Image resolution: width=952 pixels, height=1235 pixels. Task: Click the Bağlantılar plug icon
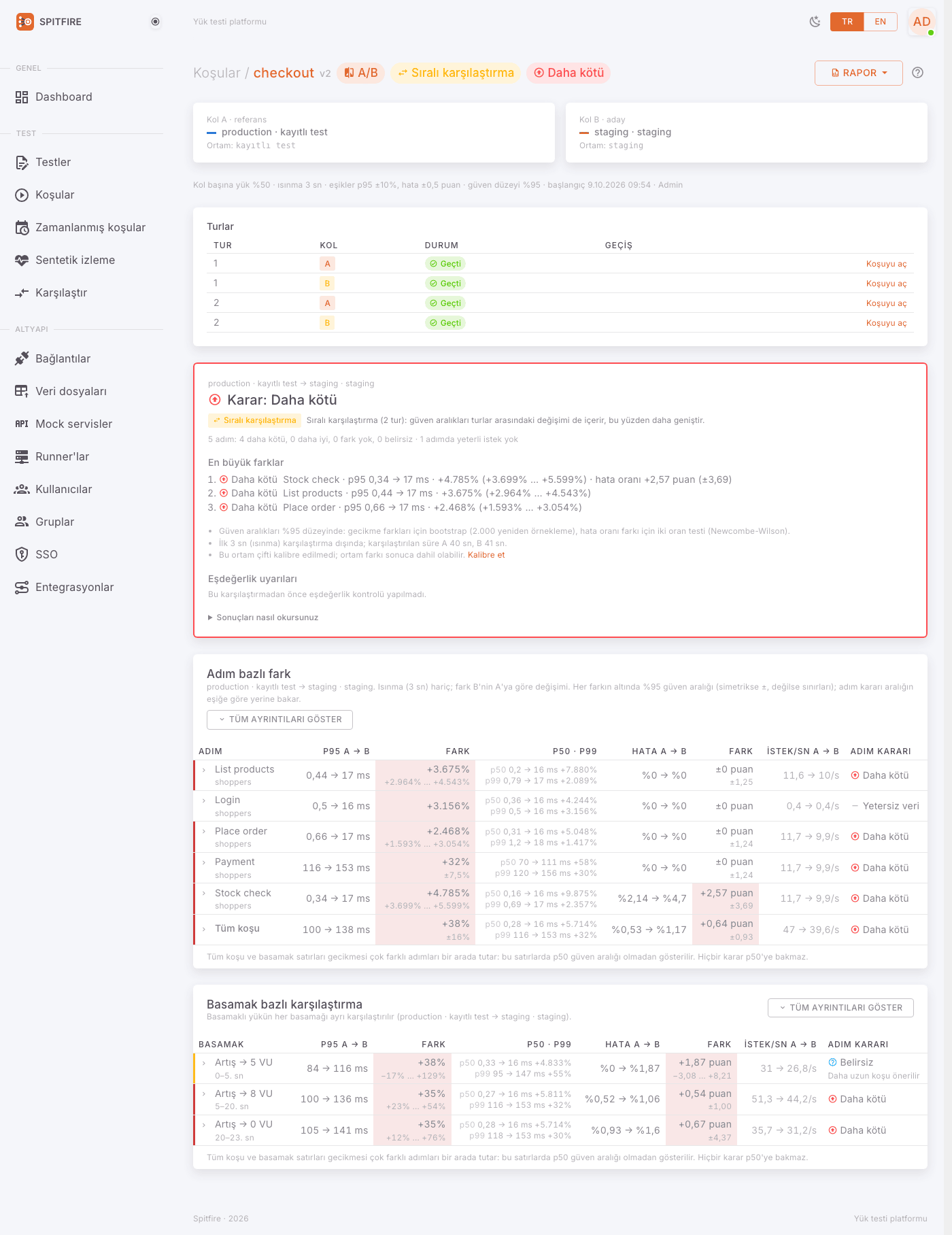tap(22, 359)
